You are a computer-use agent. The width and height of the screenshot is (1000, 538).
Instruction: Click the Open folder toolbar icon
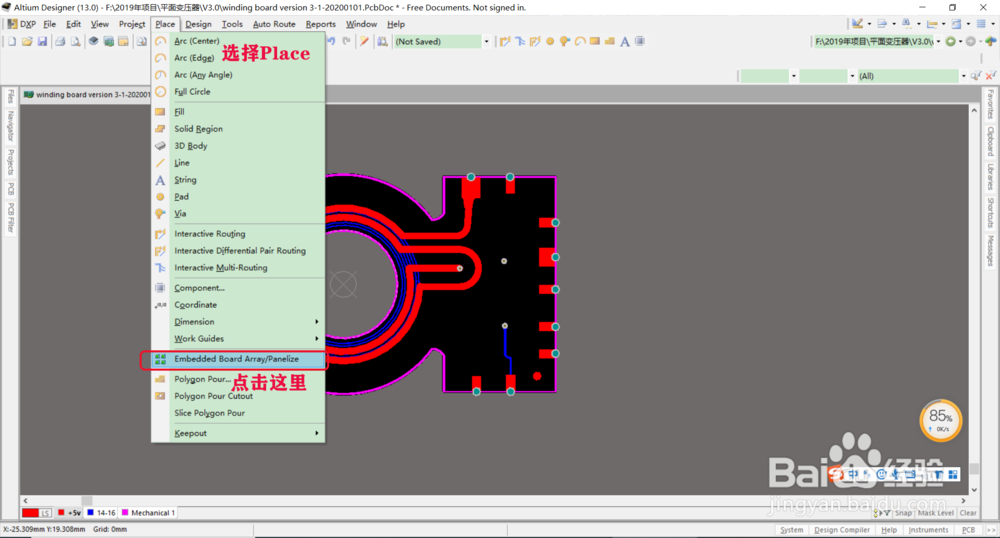coord(27,41)
